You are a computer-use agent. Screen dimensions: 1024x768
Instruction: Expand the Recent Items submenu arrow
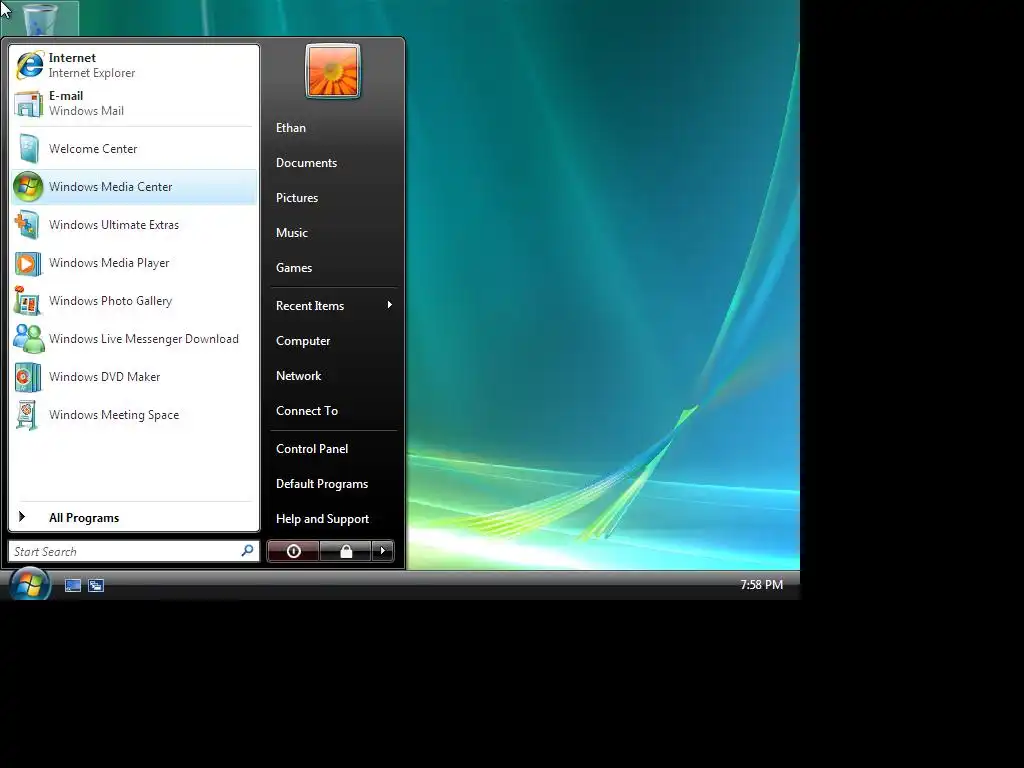coord(390,305)
